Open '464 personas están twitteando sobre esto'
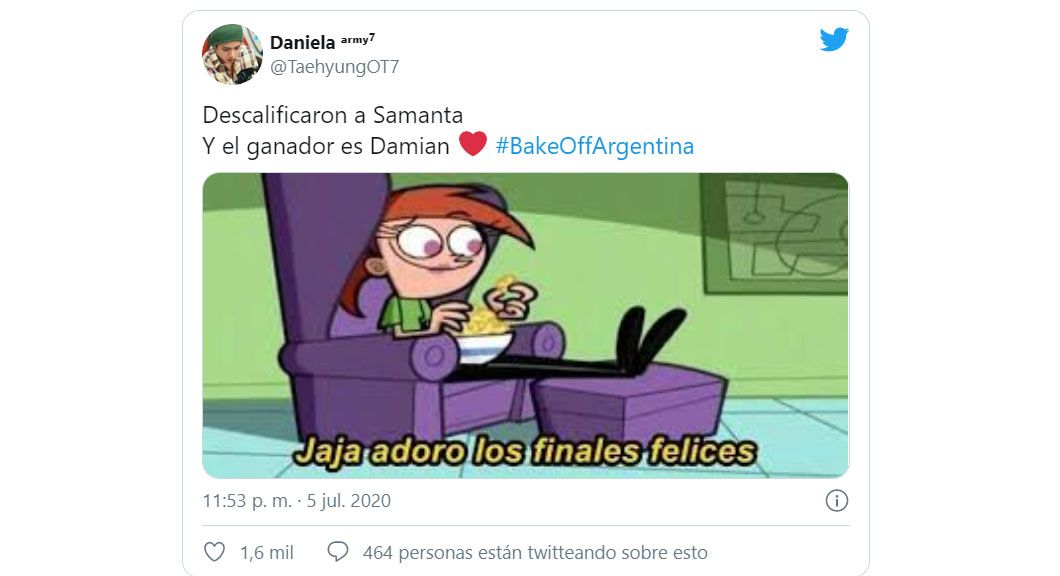 (535, 553)
